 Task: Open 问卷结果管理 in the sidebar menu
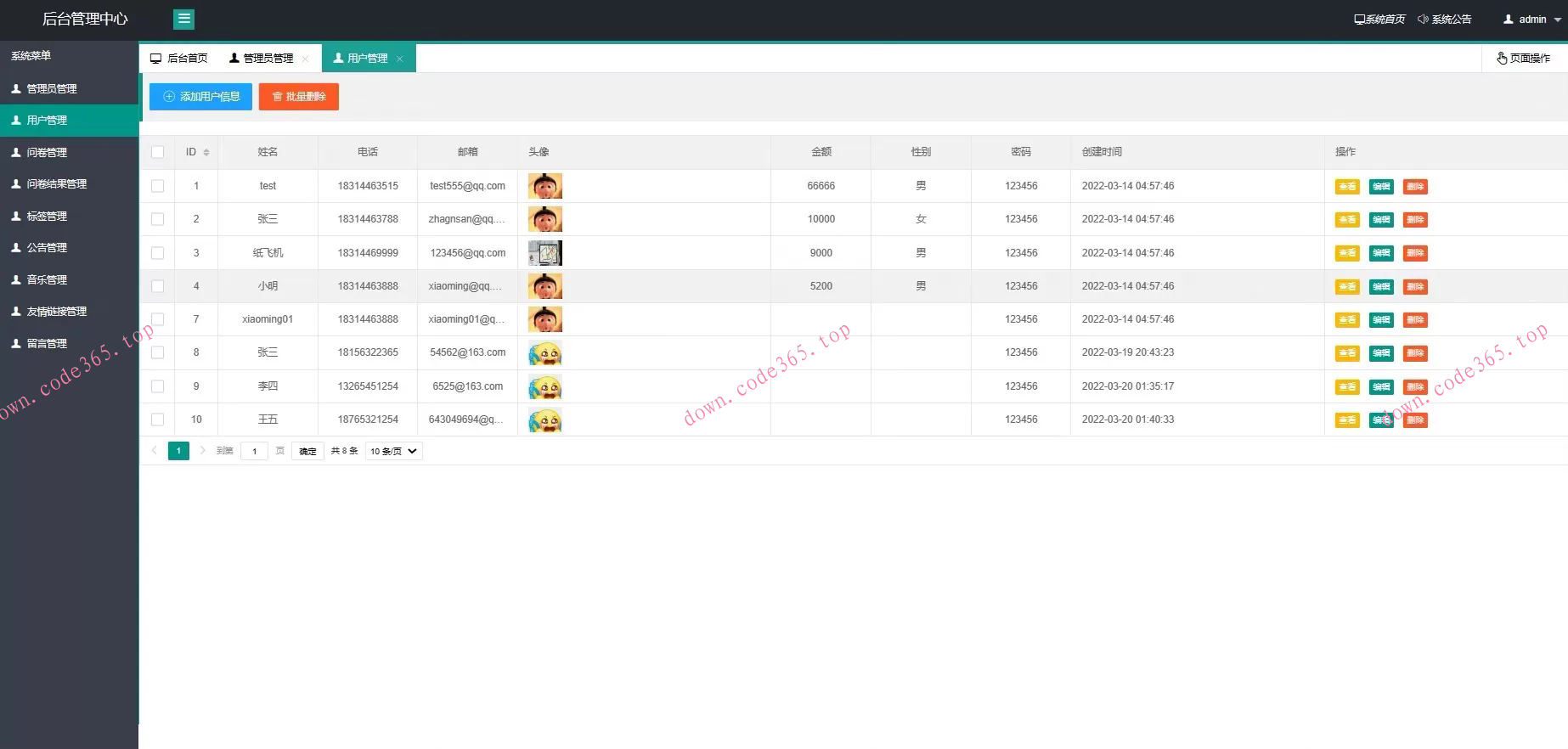(69, 184)
